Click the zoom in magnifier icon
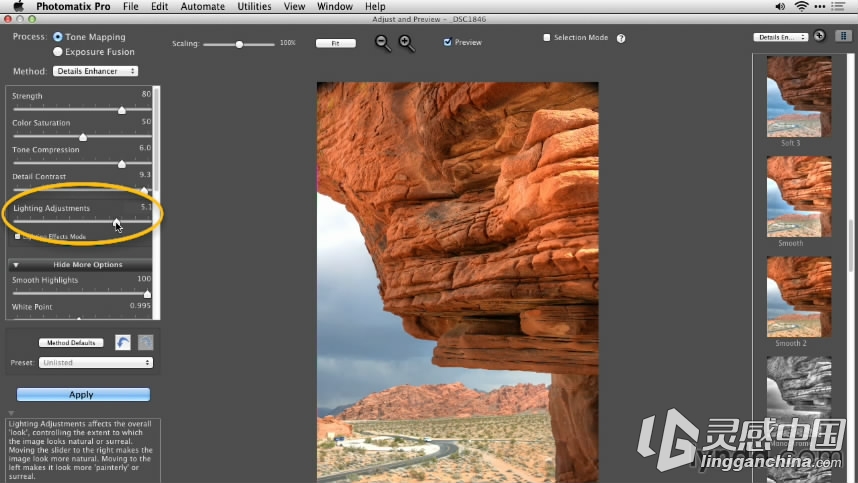The image size is (858, 483). coord(407,43)
